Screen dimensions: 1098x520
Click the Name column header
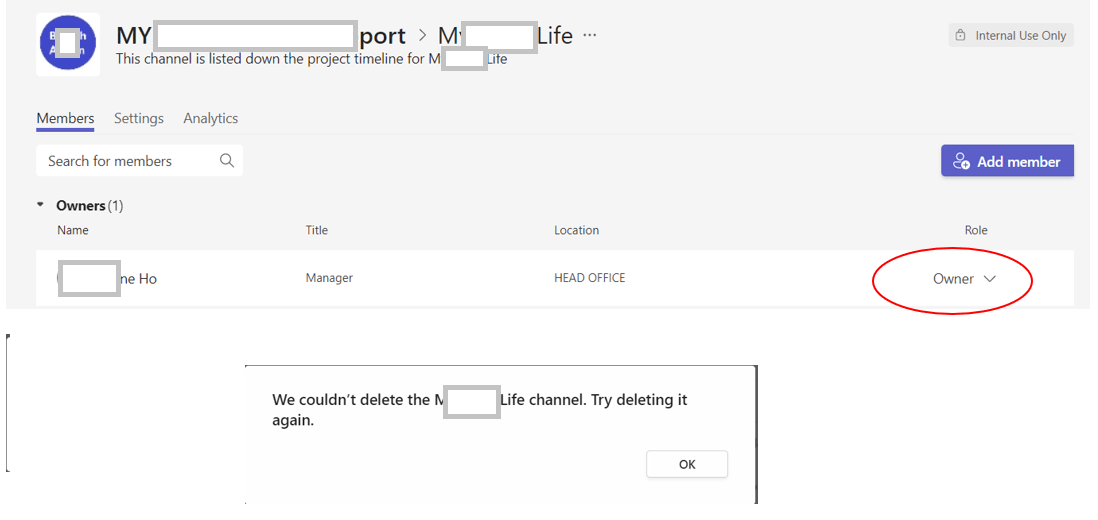(x=73, y=230)
